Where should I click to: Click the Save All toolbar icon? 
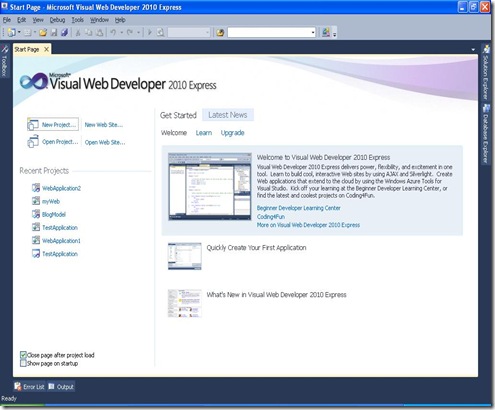(x=65, y=32)
